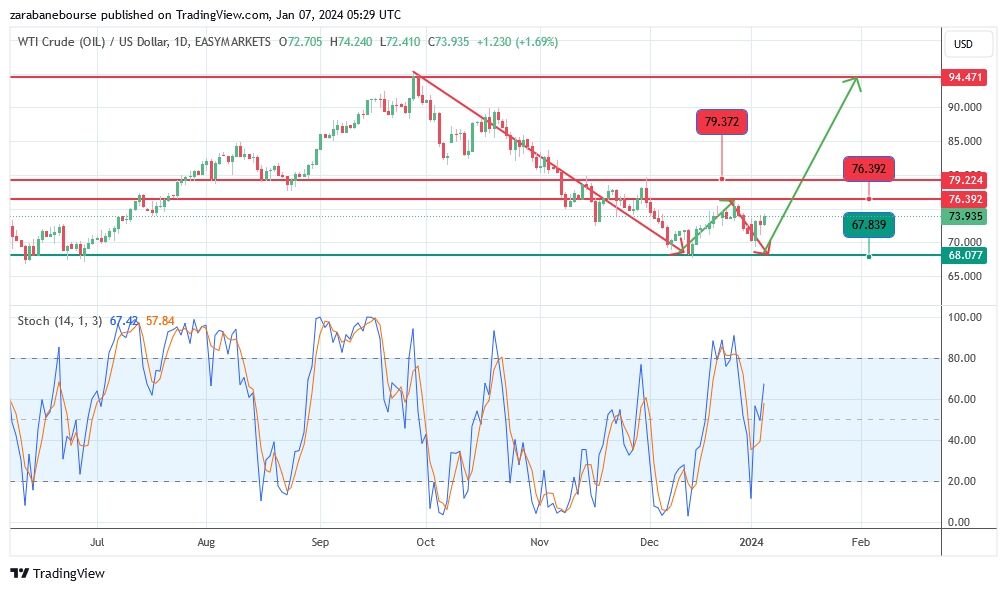Click the red 76.392 callout bubble

point(868,168)
